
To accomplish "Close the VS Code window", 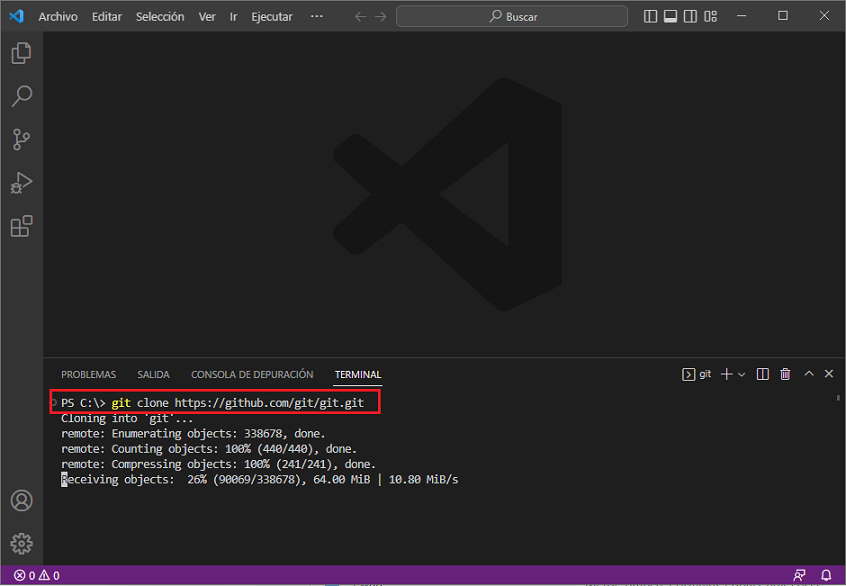I will tap(824, 16).
